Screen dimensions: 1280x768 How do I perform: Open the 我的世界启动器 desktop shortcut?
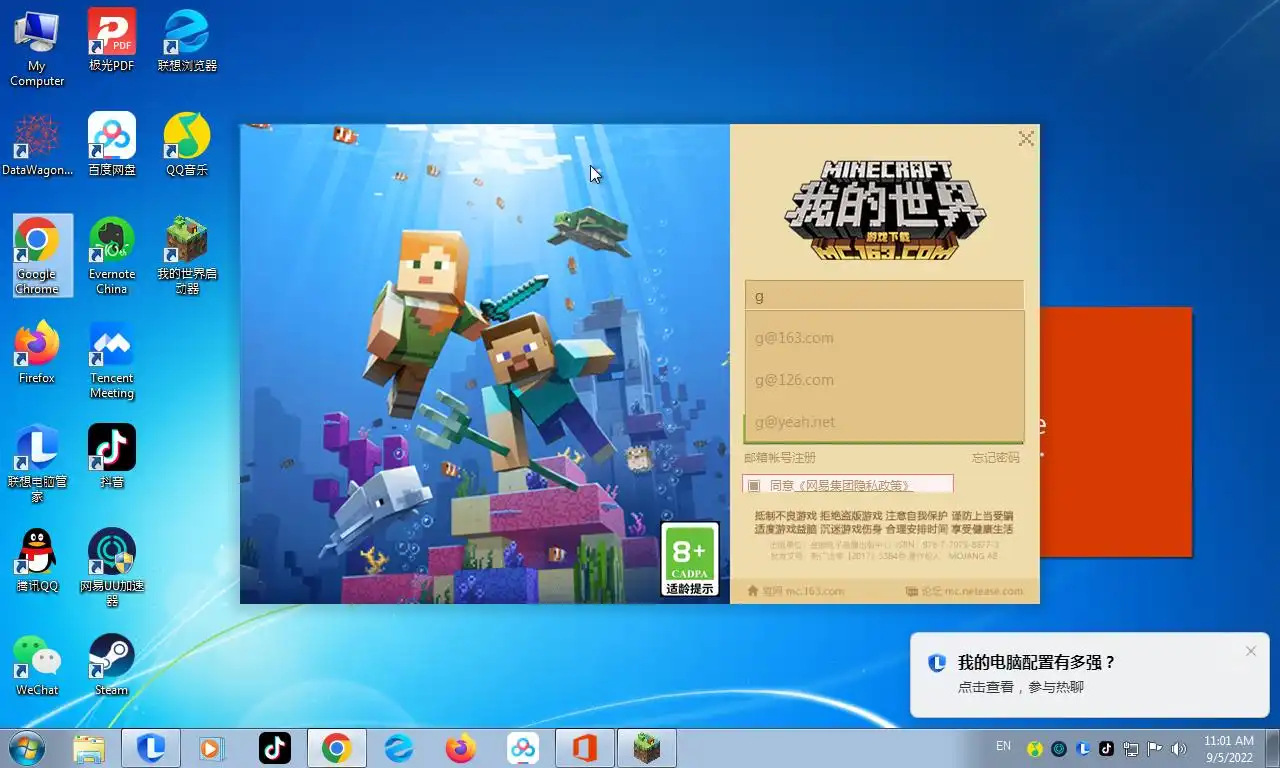[x=187, y=256]
